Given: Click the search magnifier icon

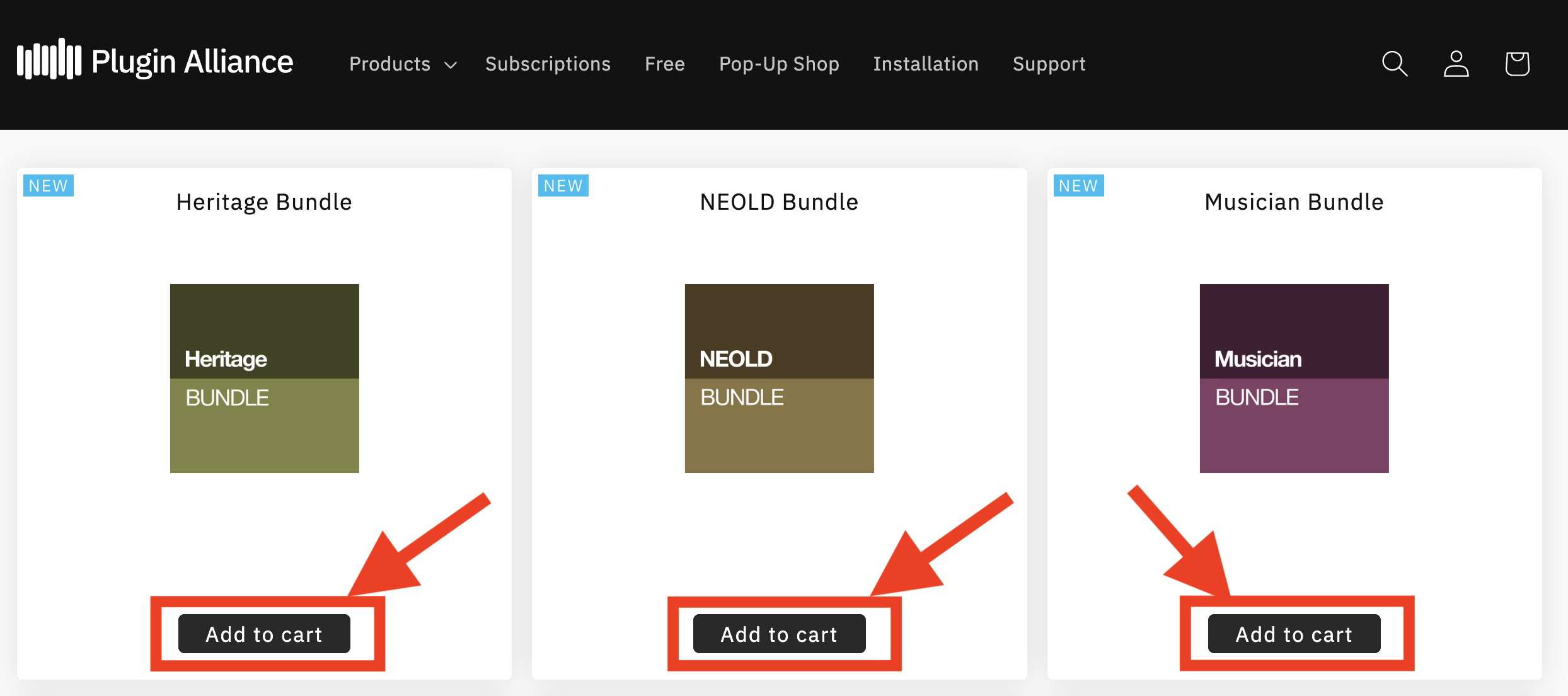Looking at the screenshot, I should coord(1394,64).
